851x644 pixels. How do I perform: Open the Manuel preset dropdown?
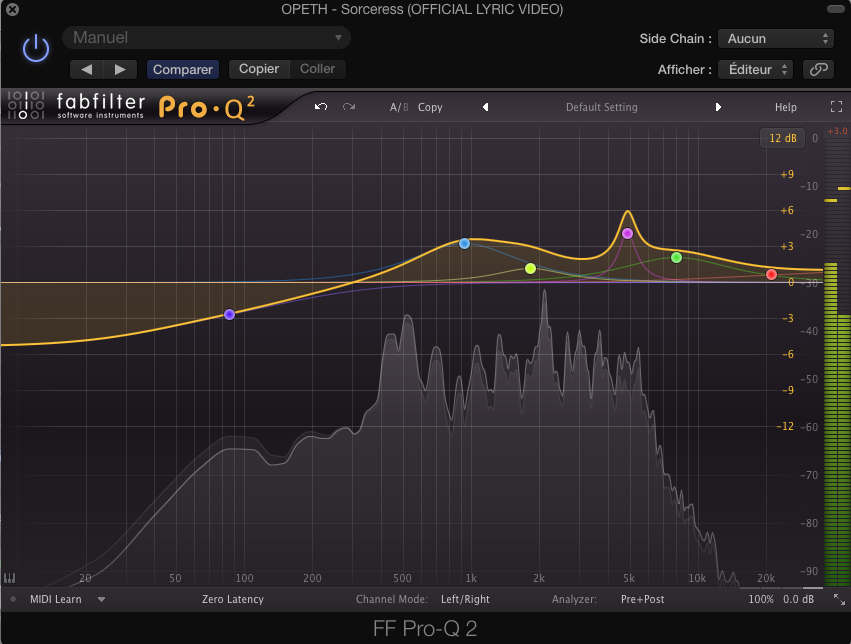click(x=206, y=37)
